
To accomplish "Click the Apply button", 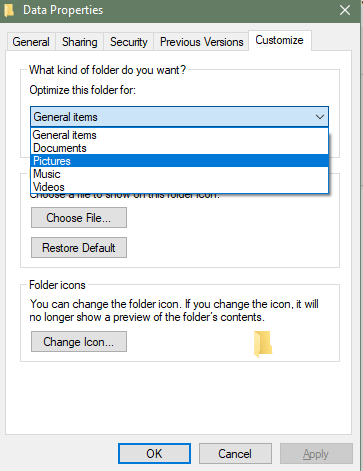I will [316, 454].
